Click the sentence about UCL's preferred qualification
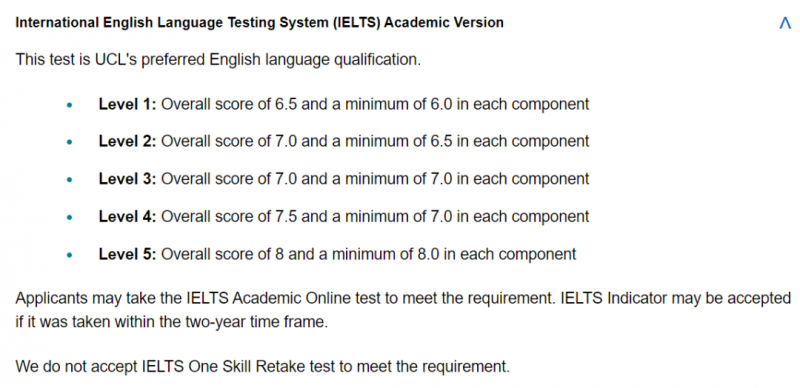800x388 pixels. (x=218, y=60)
